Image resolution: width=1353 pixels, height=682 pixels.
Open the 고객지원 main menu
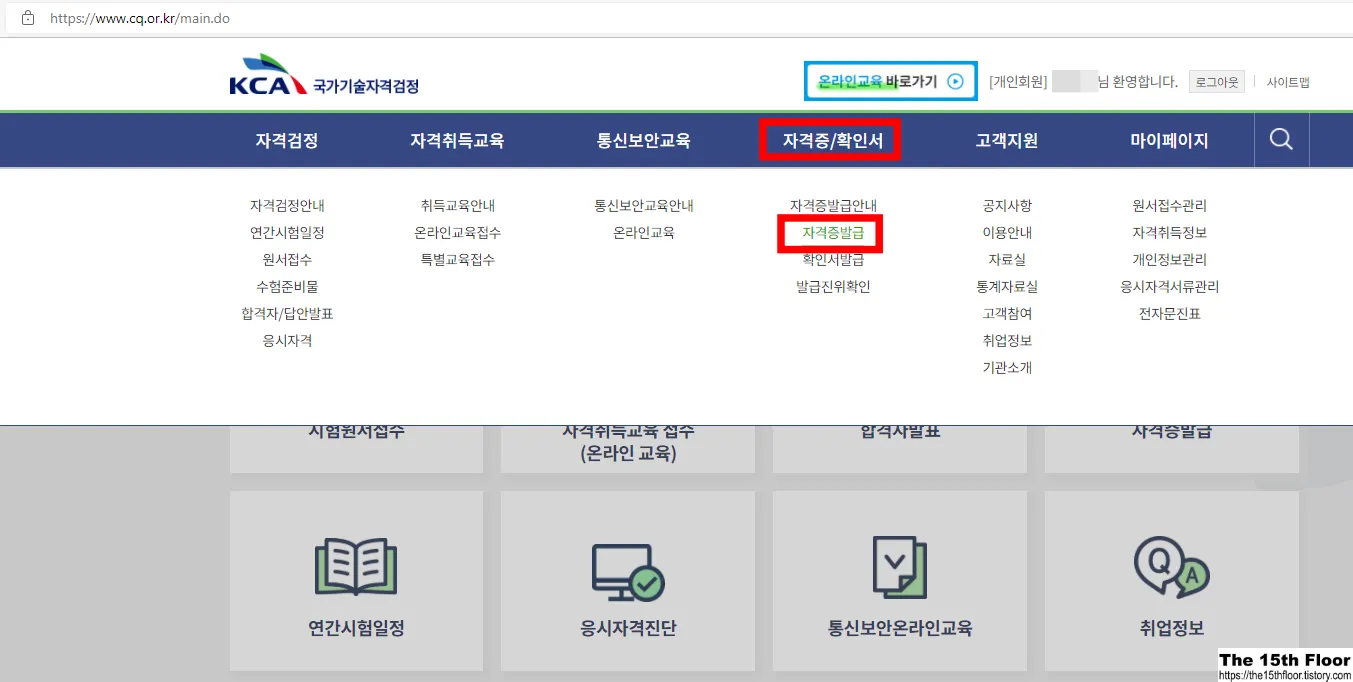(x=1007, y=141)
